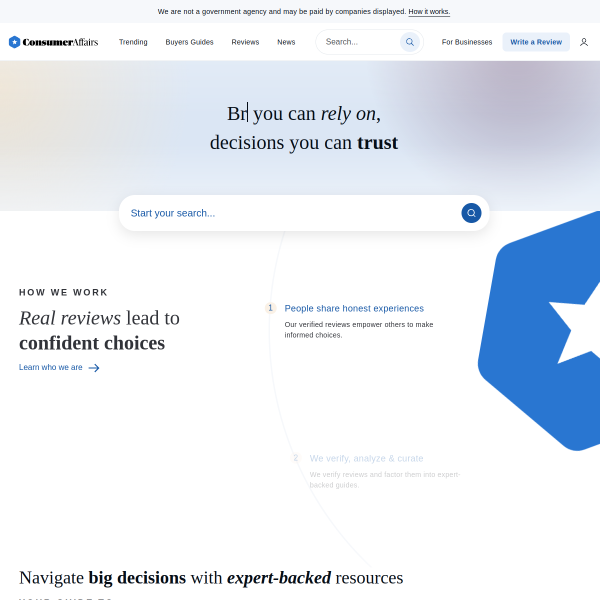600x600 pixels.
Task: Select the step 1 number circle
Action: pos(270,308)
